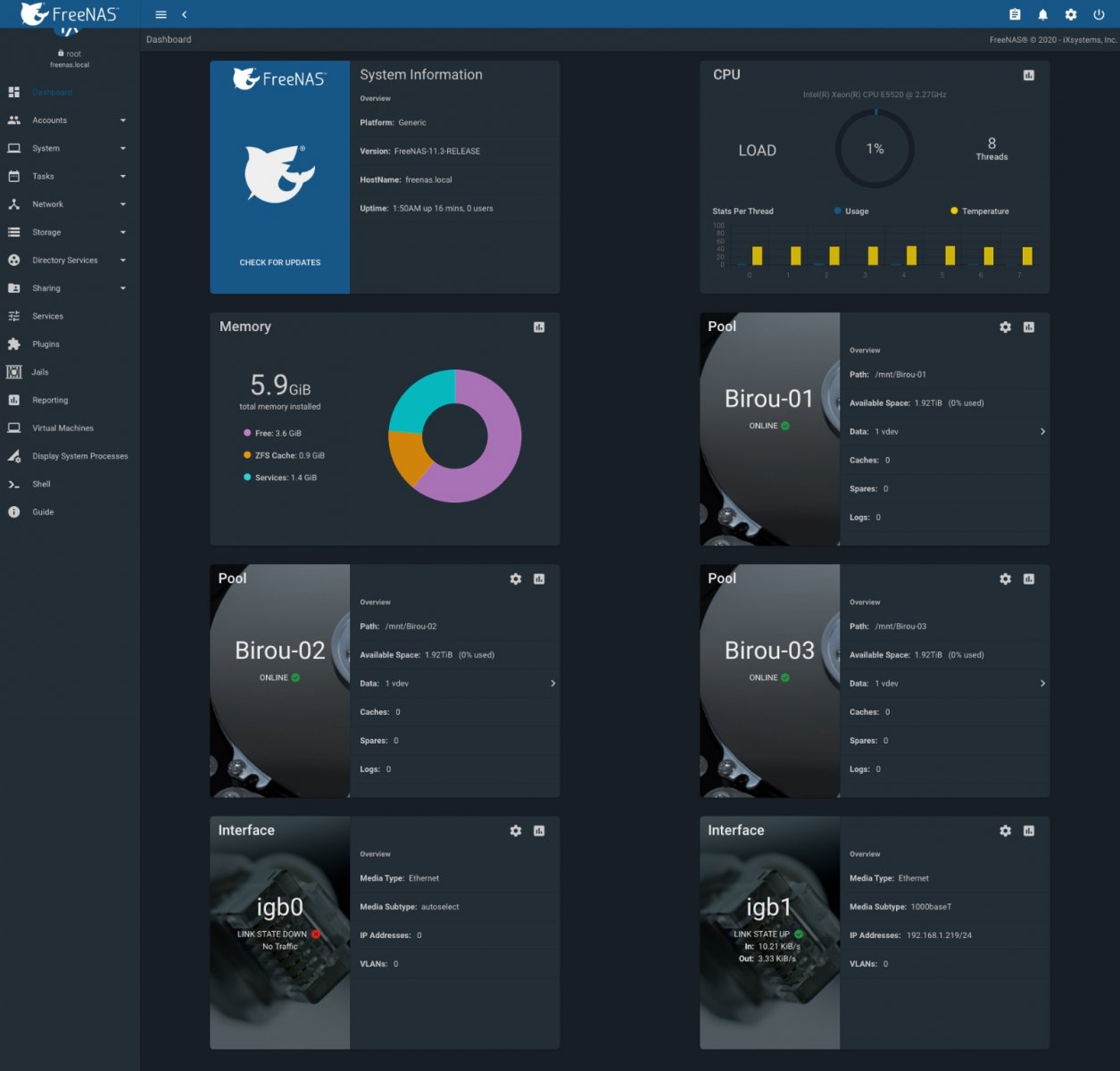The height and width of the screenshot is (1071, 1120).
Task: Open Guide in the sidebar
Action: 70,512
